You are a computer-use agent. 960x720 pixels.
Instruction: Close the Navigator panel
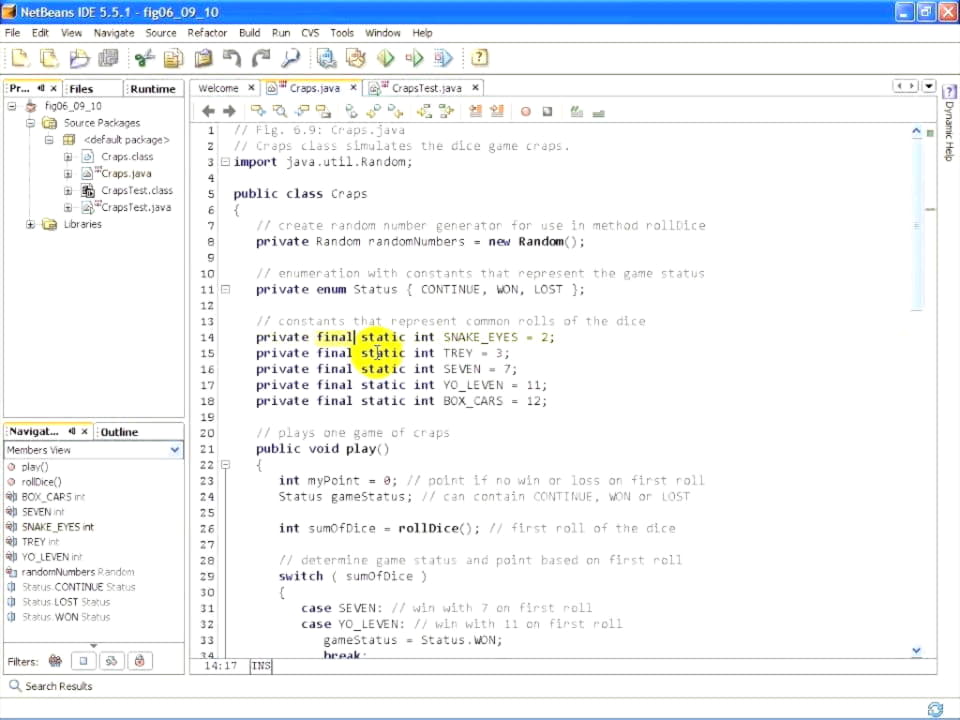84,432
